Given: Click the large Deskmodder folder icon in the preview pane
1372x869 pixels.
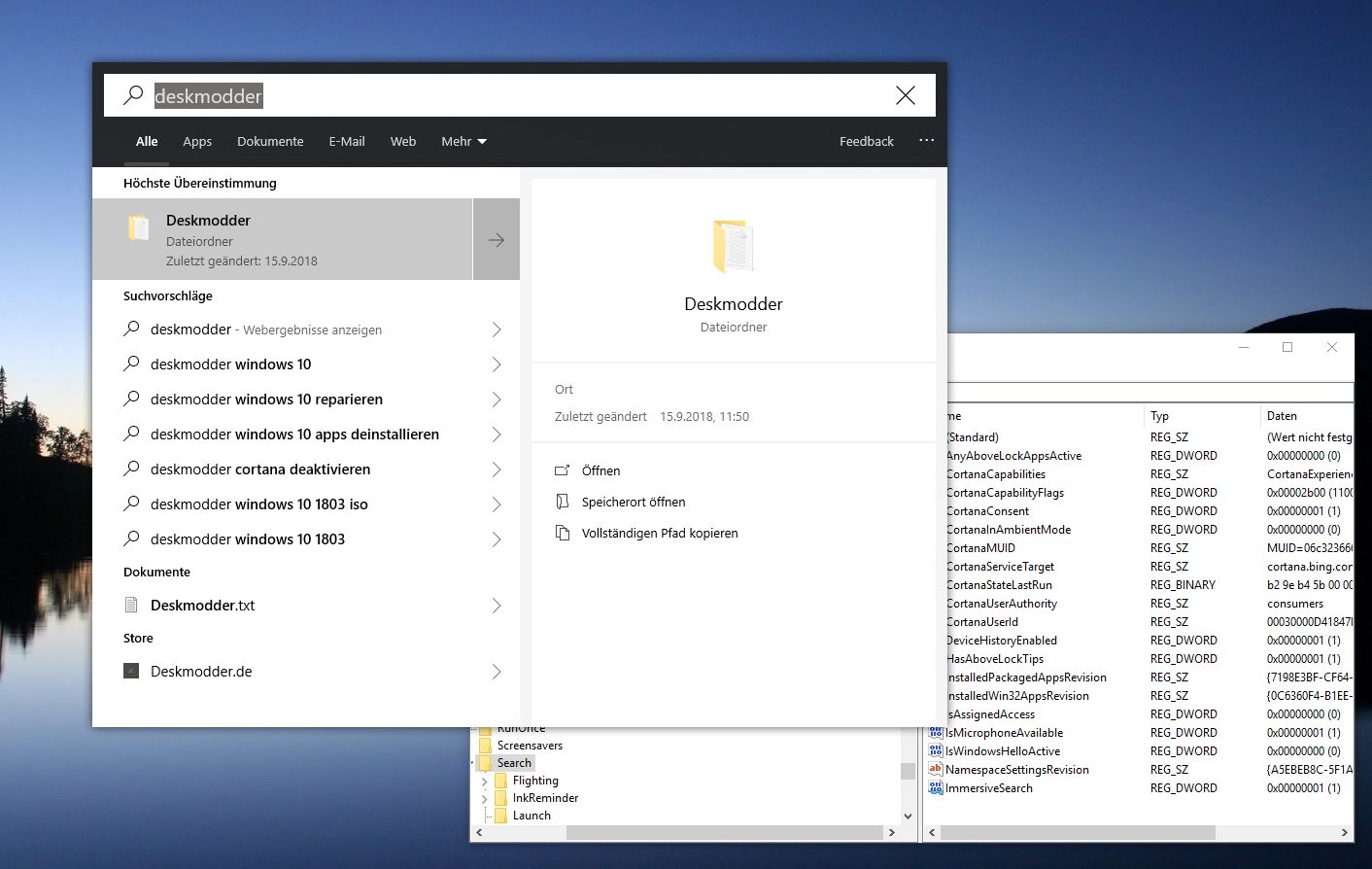Looking at the screenshot, I should click(734, 245).
